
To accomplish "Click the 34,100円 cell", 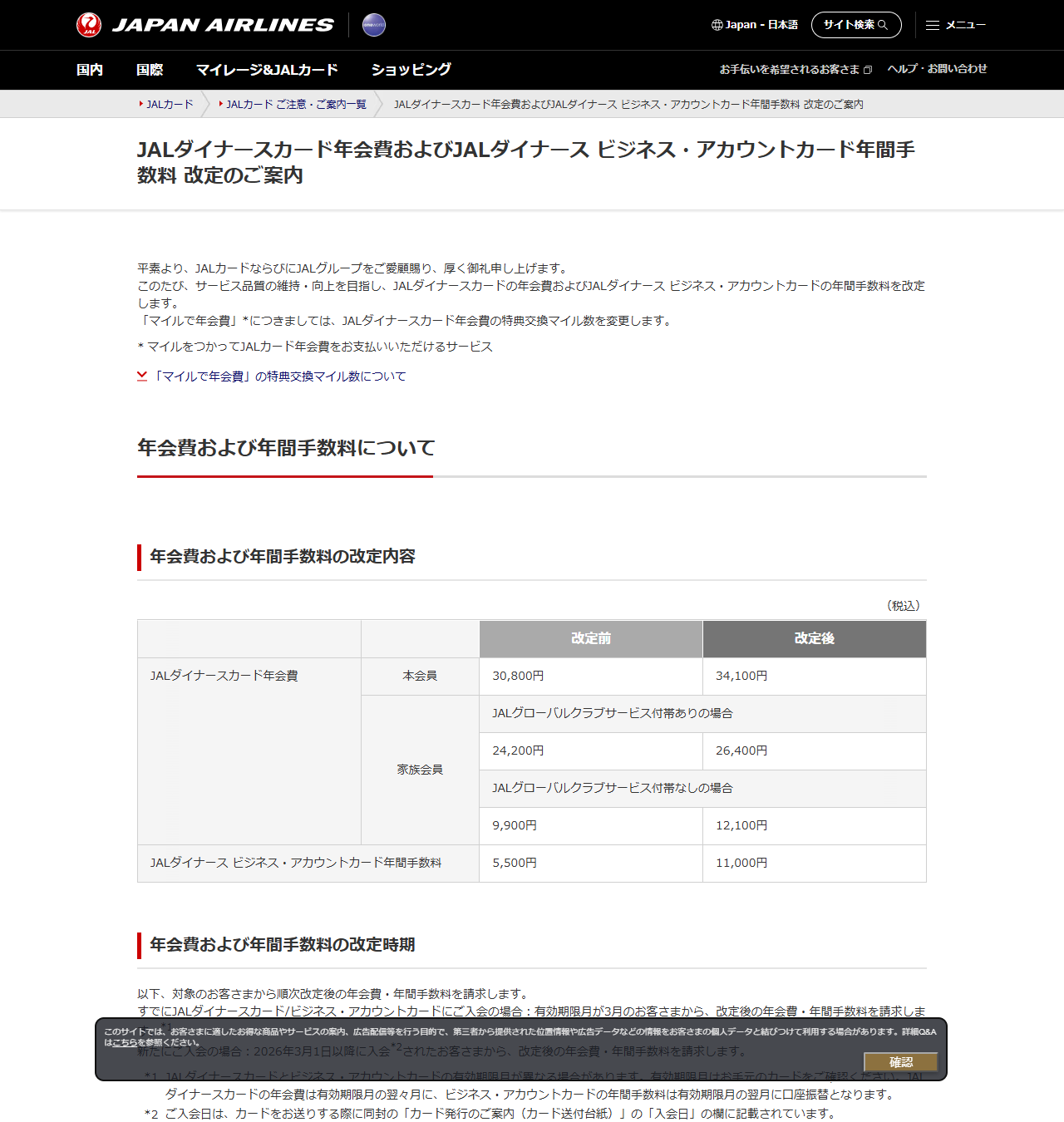I will pos(815,677).
